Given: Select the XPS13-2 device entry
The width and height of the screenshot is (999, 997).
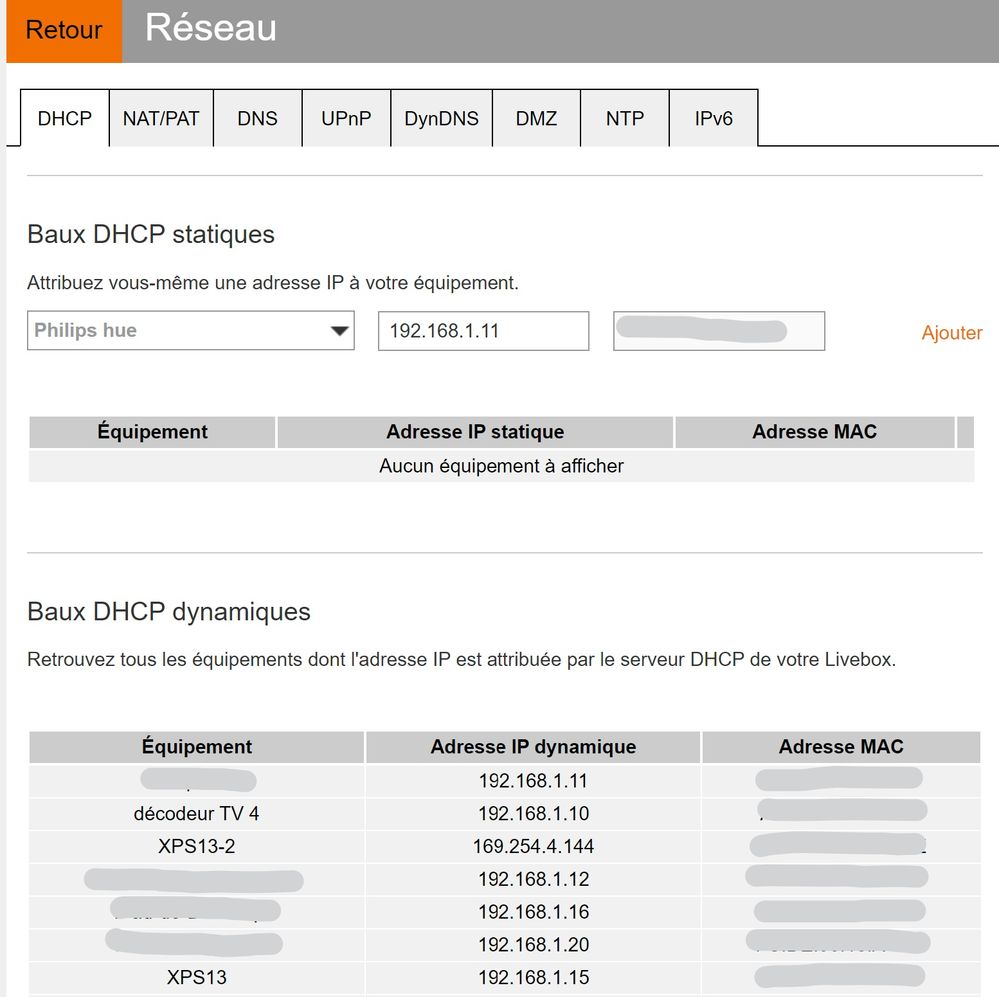Looking at the screenshot, I should (196, 847).
